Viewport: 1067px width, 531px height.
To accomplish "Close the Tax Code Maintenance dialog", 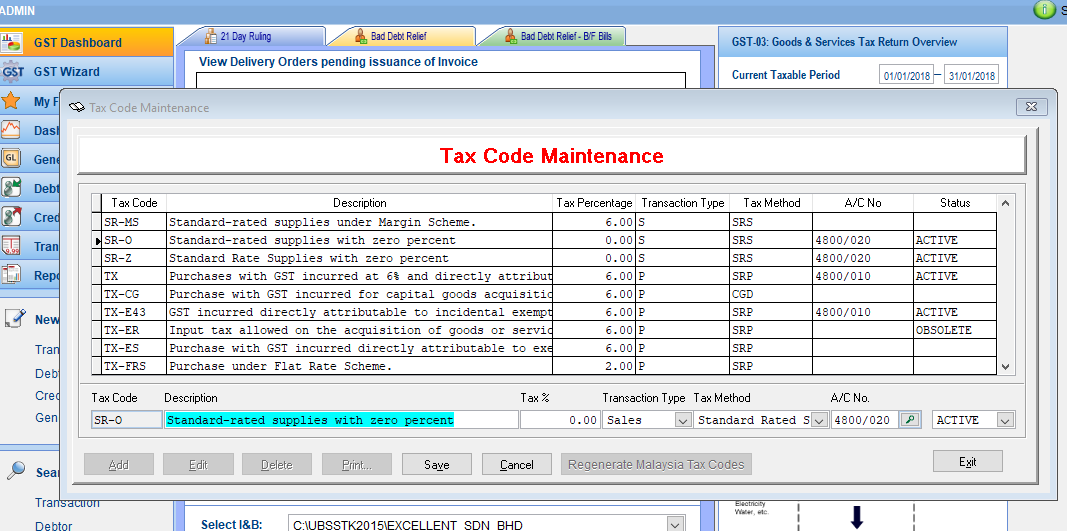I will tap(1031, 106).
